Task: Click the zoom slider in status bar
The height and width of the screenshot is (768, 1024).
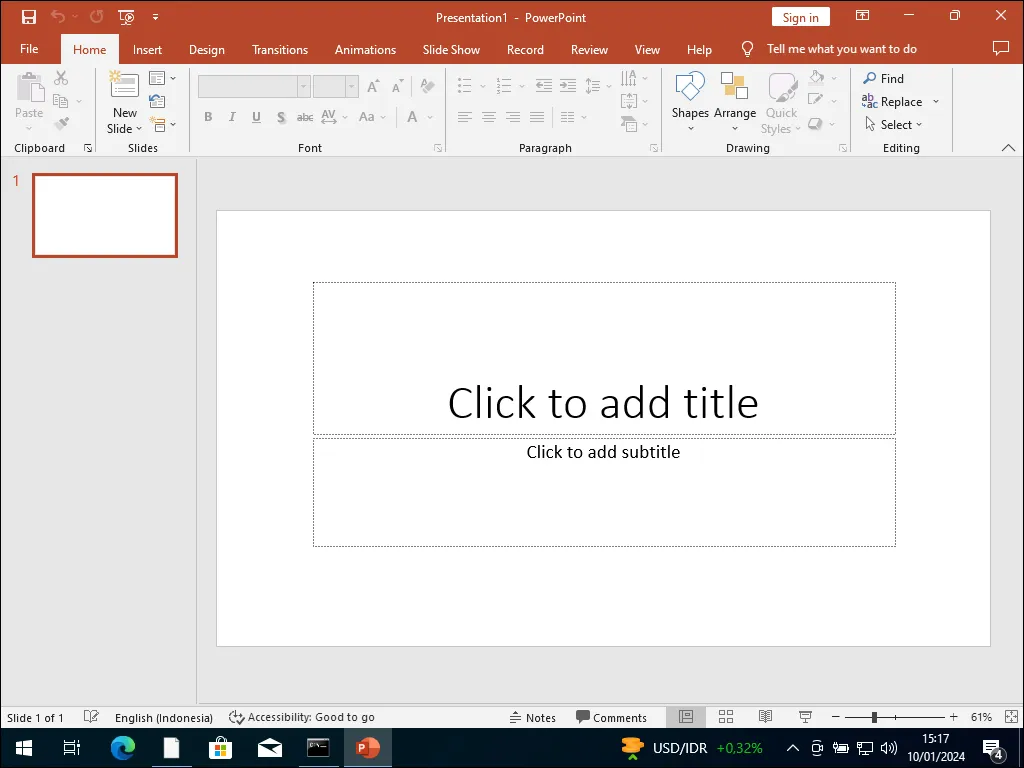Action: click(874, 717)
